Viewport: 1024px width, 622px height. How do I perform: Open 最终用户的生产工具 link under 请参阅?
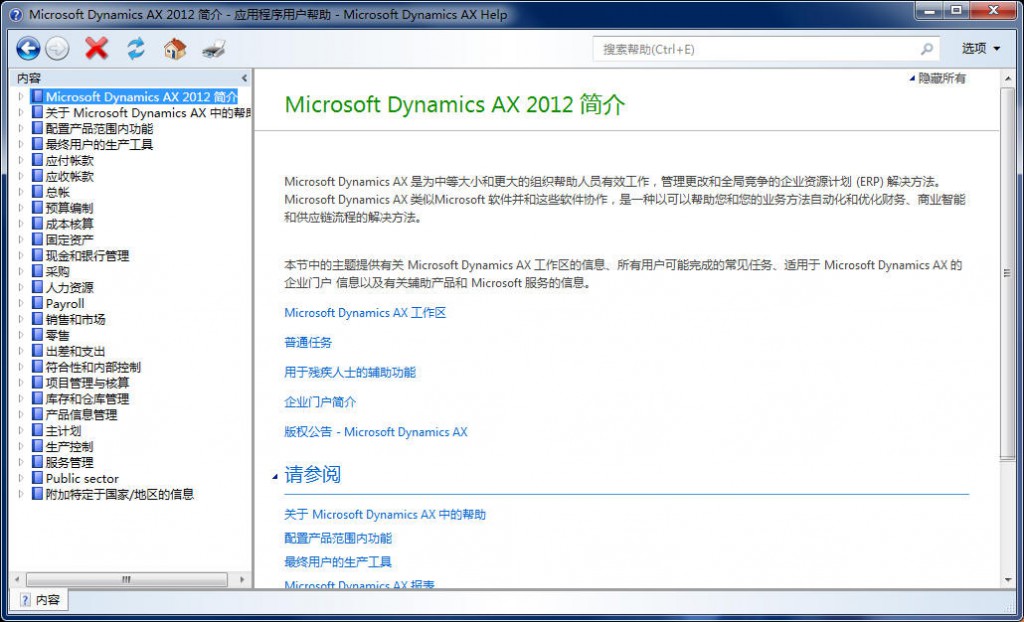pyautogui.click(x=338, y=562)
